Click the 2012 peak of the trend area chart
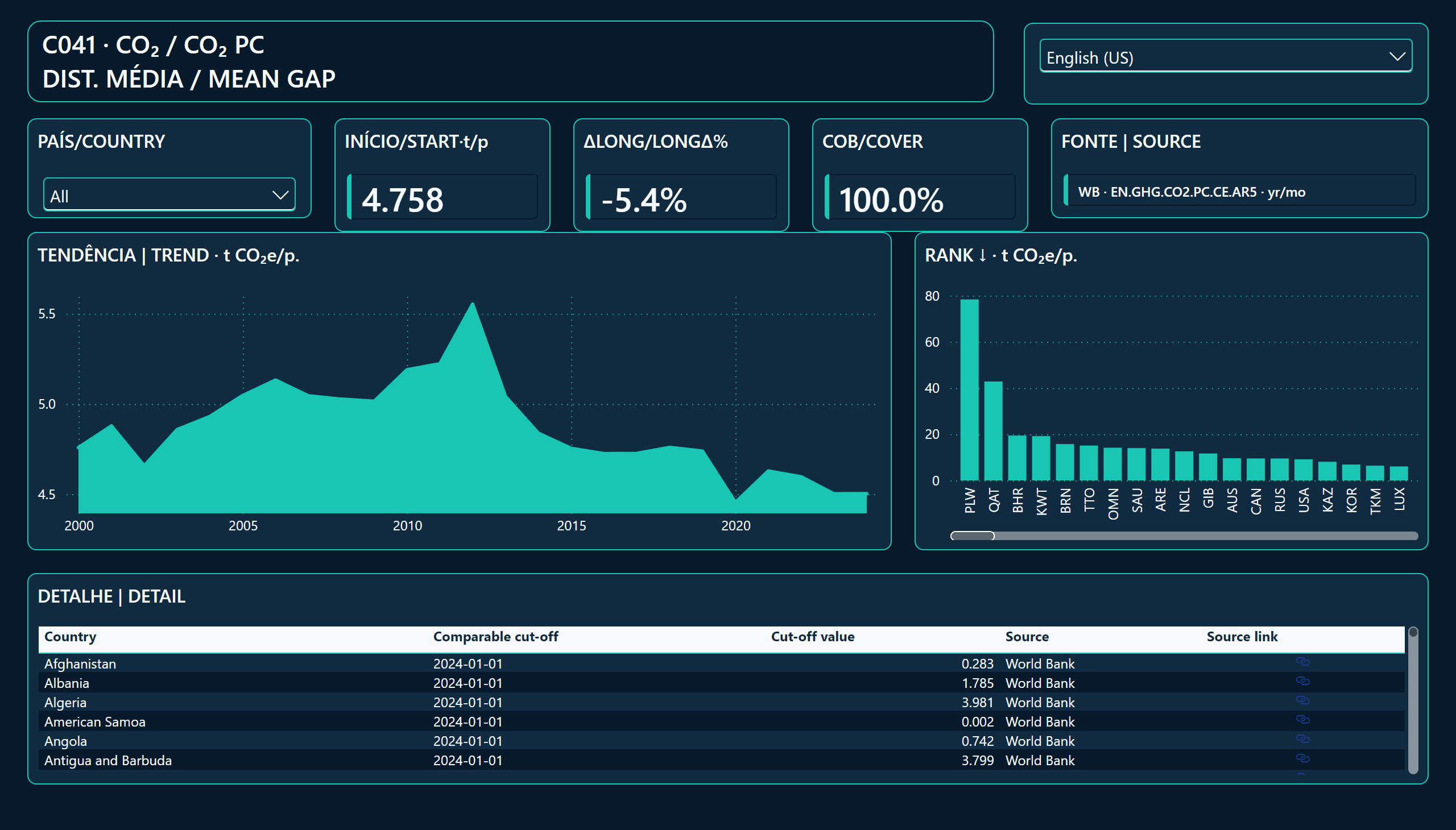This screenshot has width=1456, height=830. tap(473, 304)
